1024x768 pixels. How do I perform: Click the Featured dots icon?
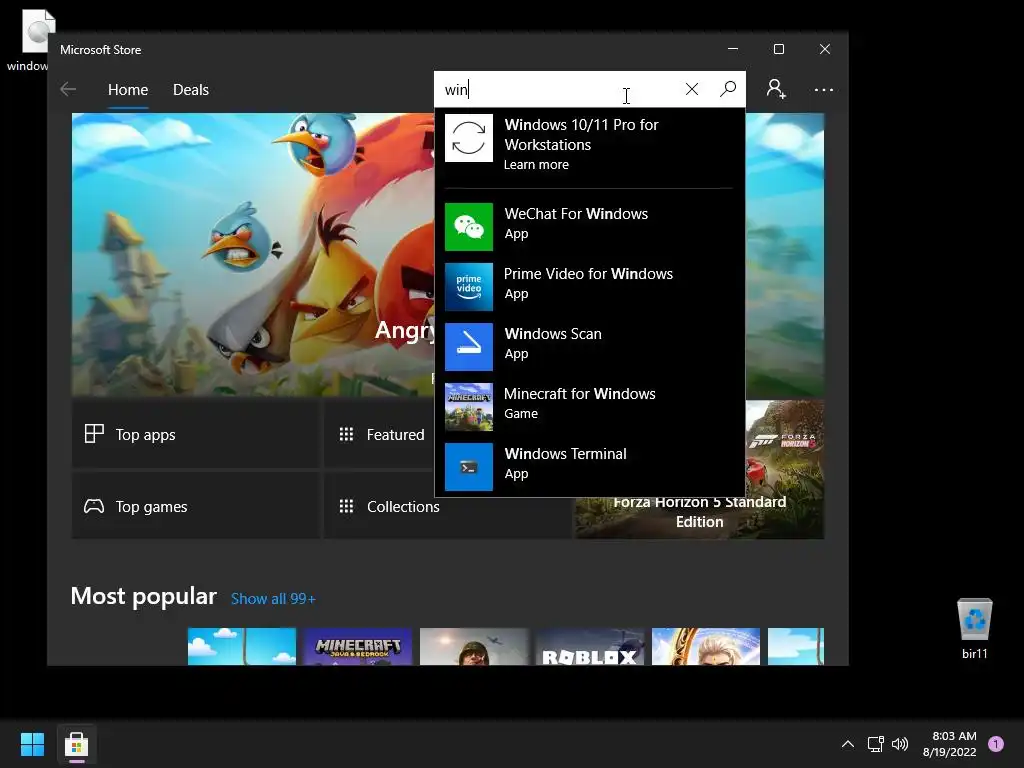(346, 434)
